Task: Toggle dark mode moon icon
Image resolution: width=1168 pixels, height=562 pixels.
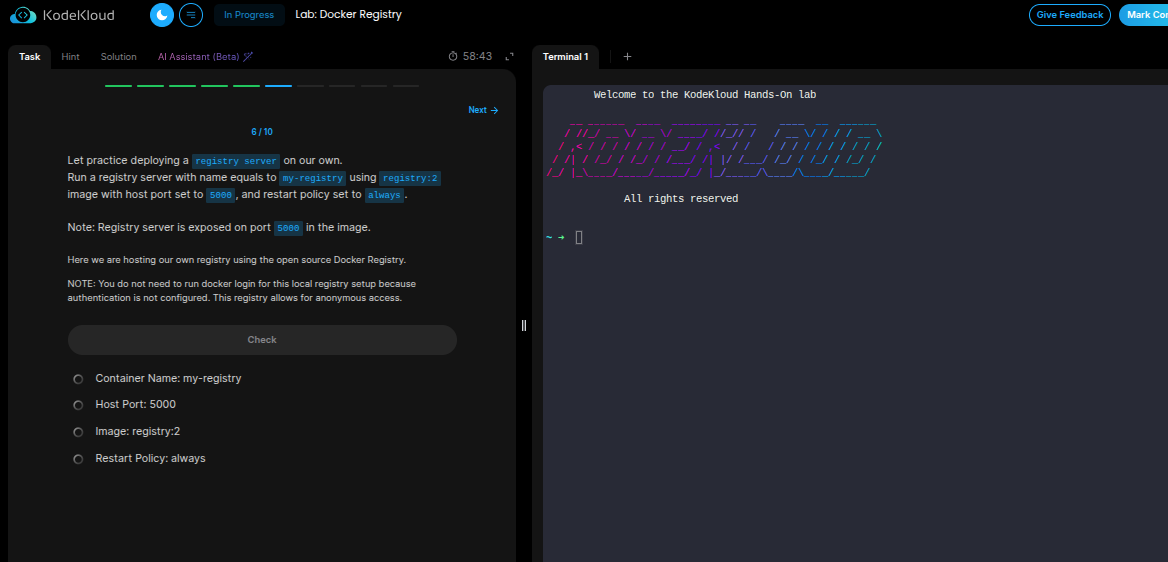Action: click(162, 14)
